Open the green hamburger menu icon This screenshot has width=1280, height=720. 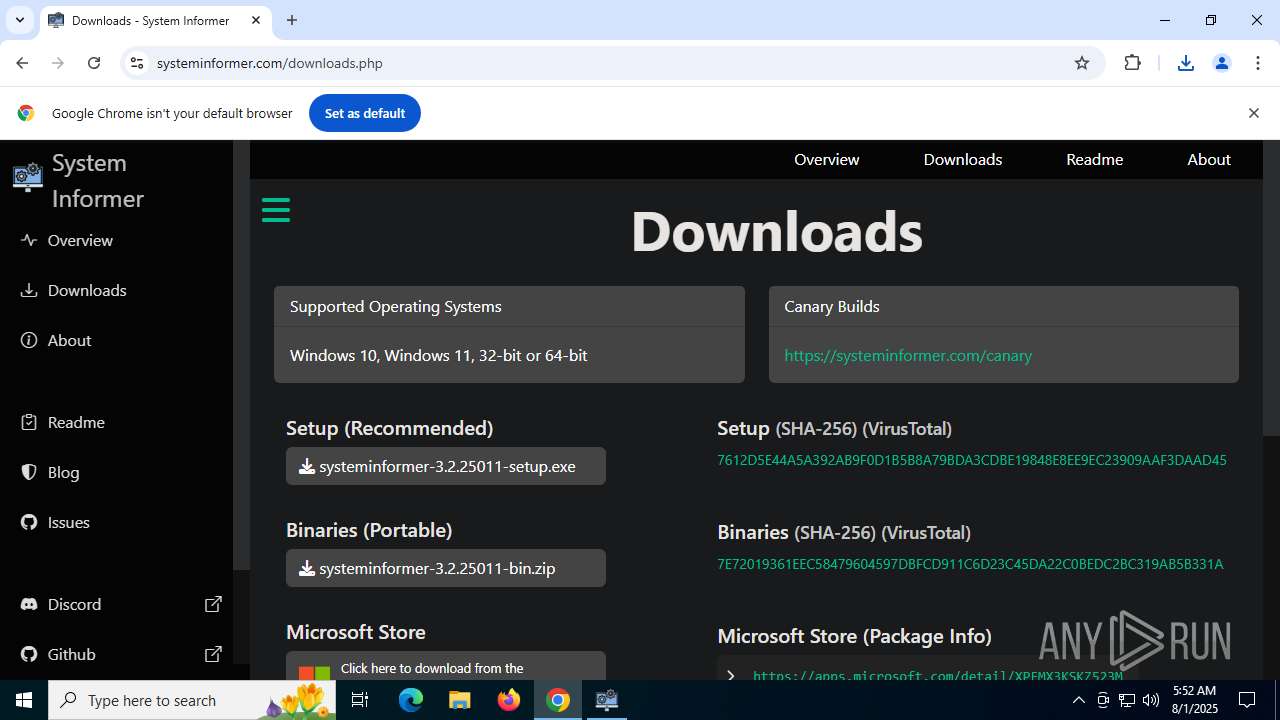point(276,210)
